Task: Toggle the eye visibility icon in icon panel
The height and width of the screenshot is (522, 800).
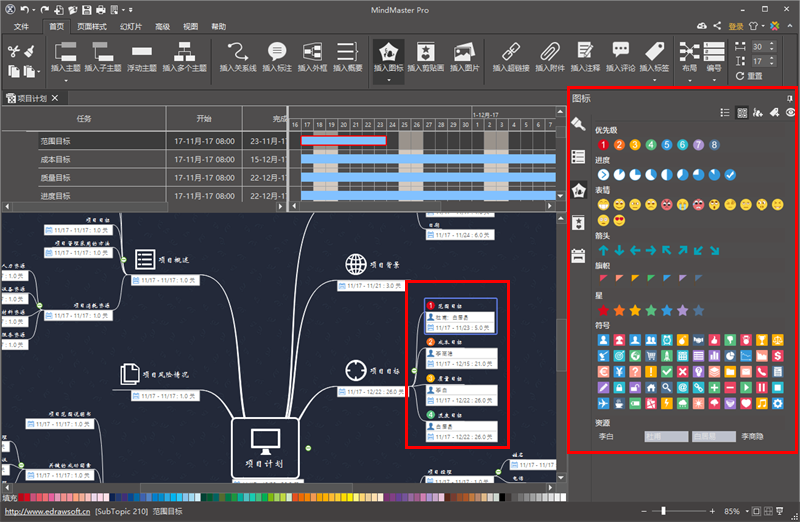Action: click(x=790, y=113)
